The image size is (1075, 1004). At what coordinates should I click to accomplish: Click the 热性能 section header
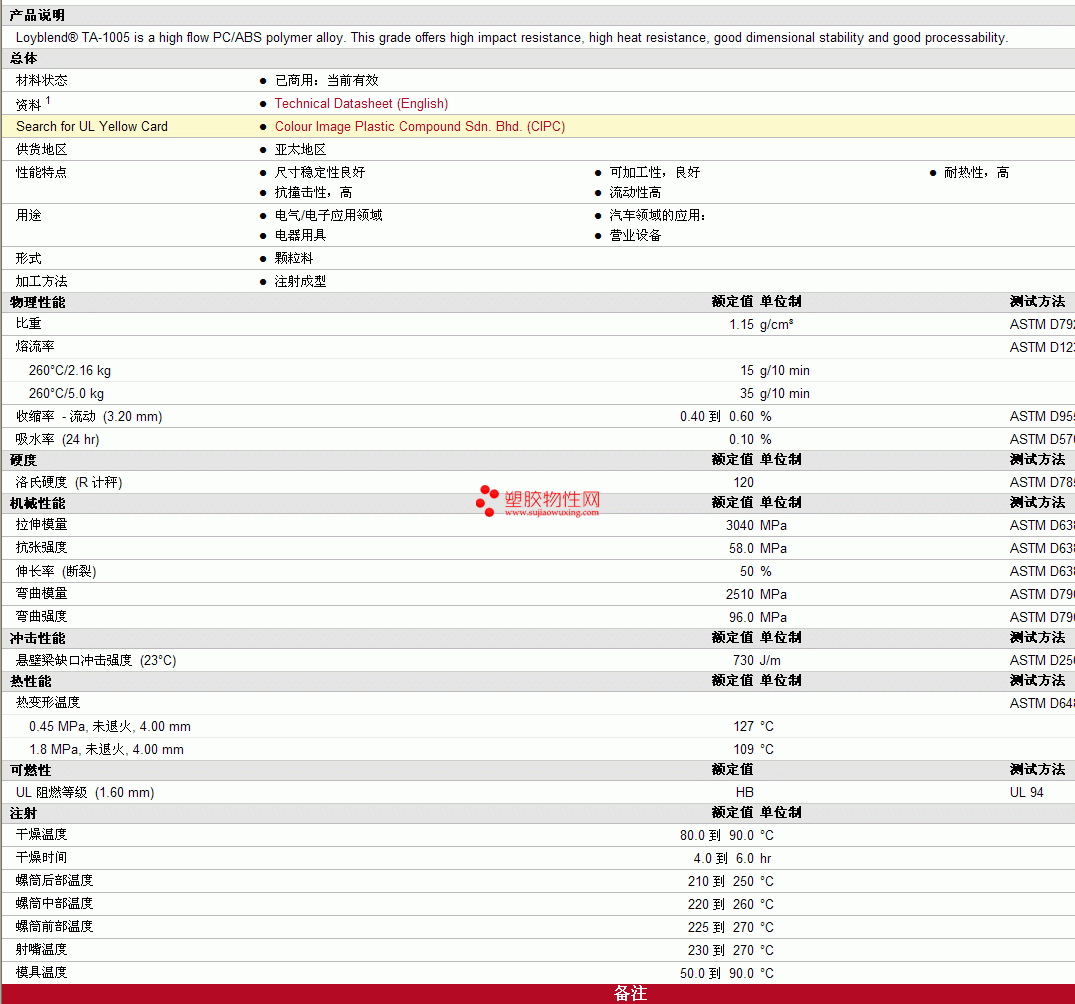(x=31, y=682)
